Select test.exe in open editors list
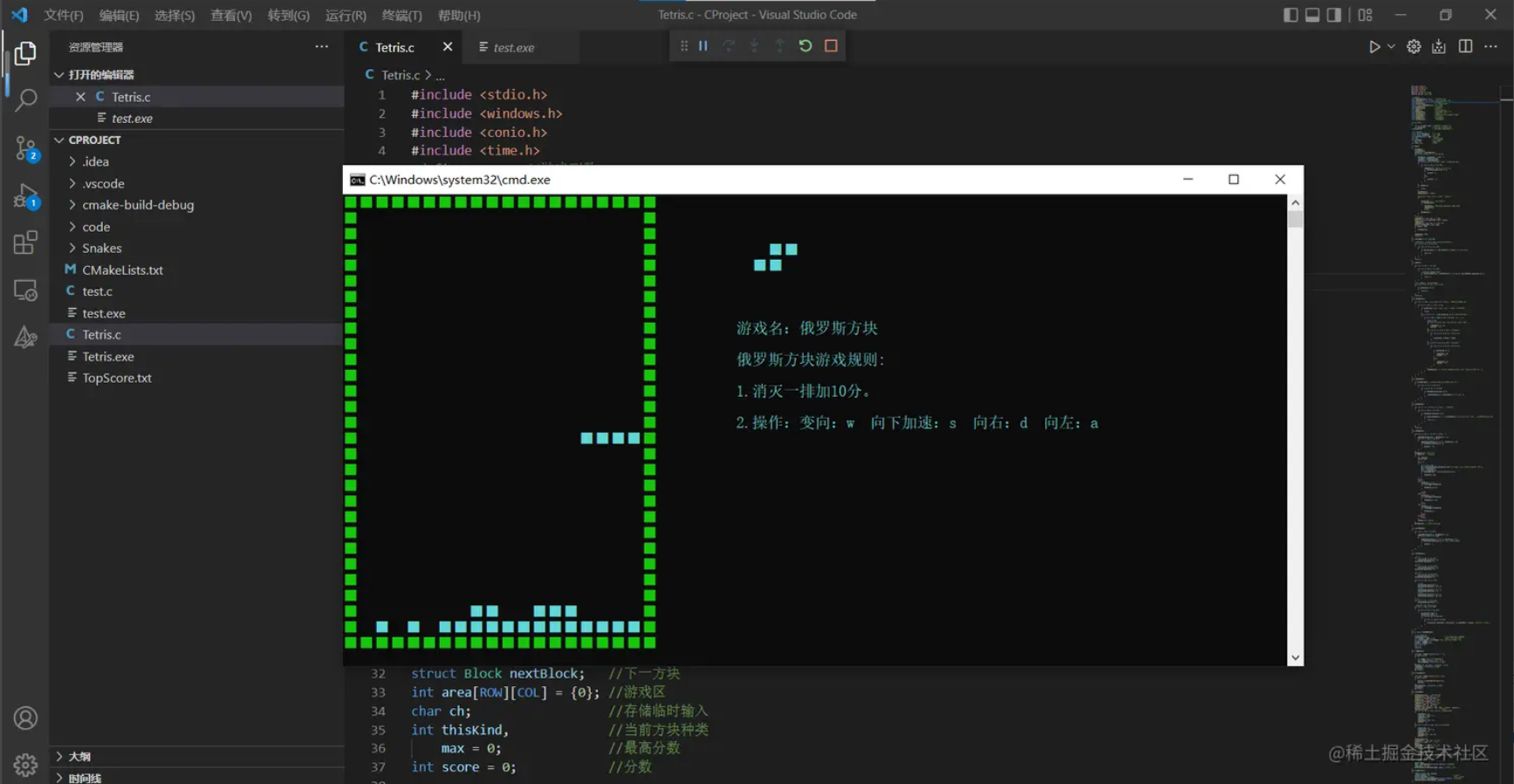Viewport: 1514px width, 784px height. (196, 119)
